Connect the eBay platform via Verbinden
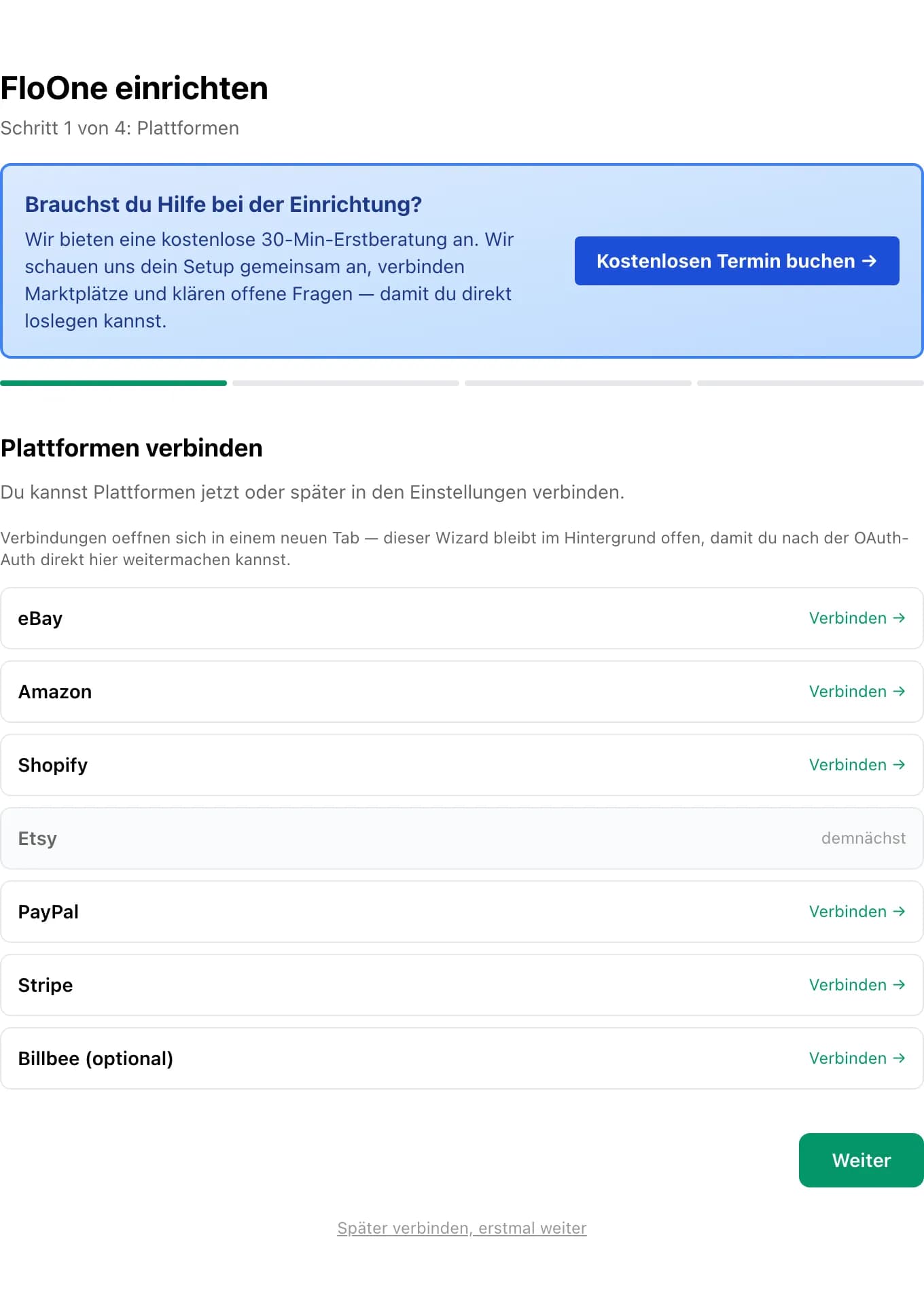The height and width of the screenshot is (1307, 924). (x=857, y=618)
